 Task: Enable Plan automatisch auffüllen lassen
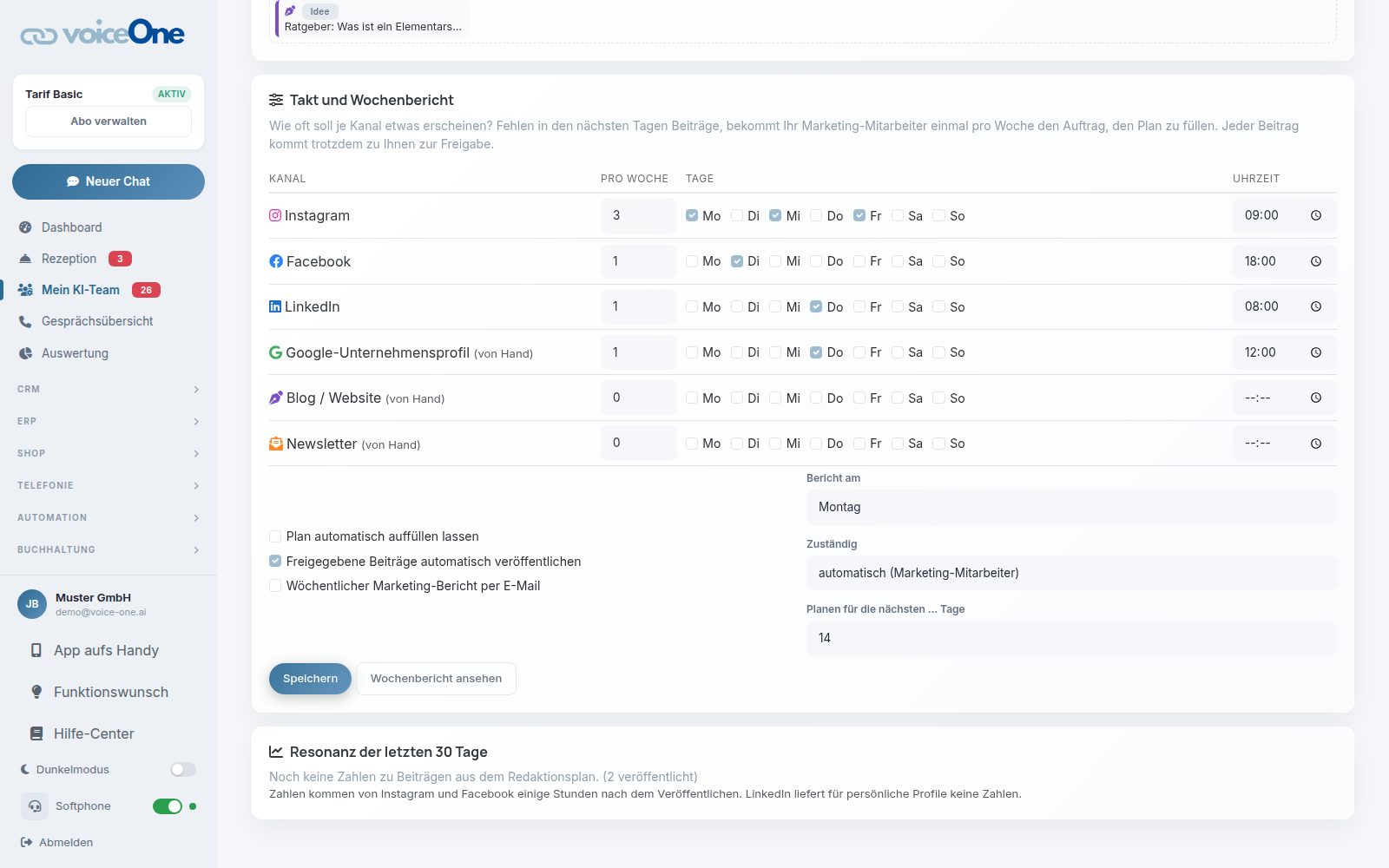coord(275,536)
